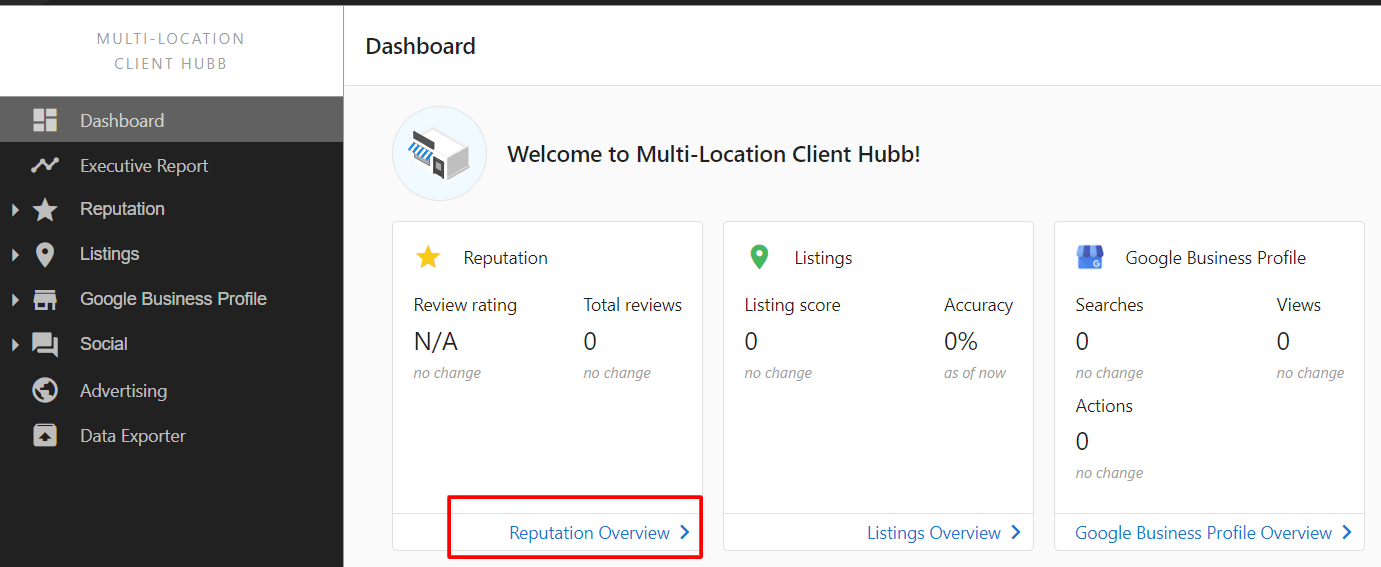Screen dimensions: 1381x567
Task: Open the Google Business Profile Overview link
Action: tap(1203, 533)
